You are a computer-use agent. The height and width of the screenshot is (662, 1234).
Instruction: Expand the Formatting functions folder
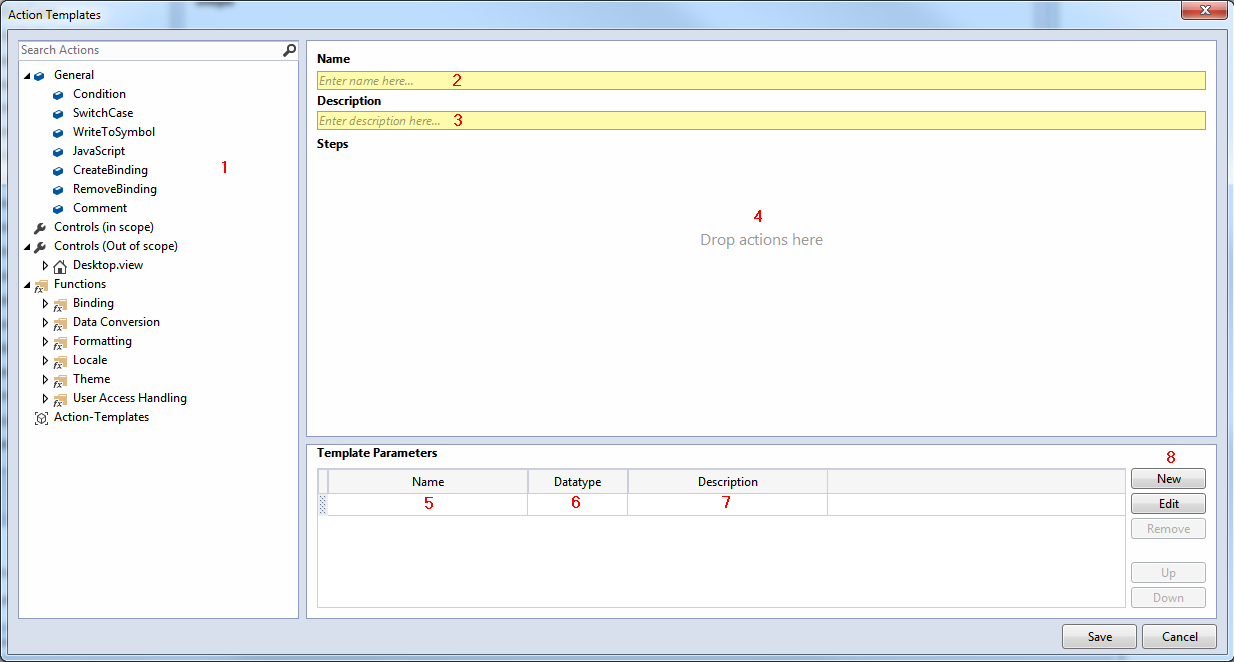click(45, 341)
